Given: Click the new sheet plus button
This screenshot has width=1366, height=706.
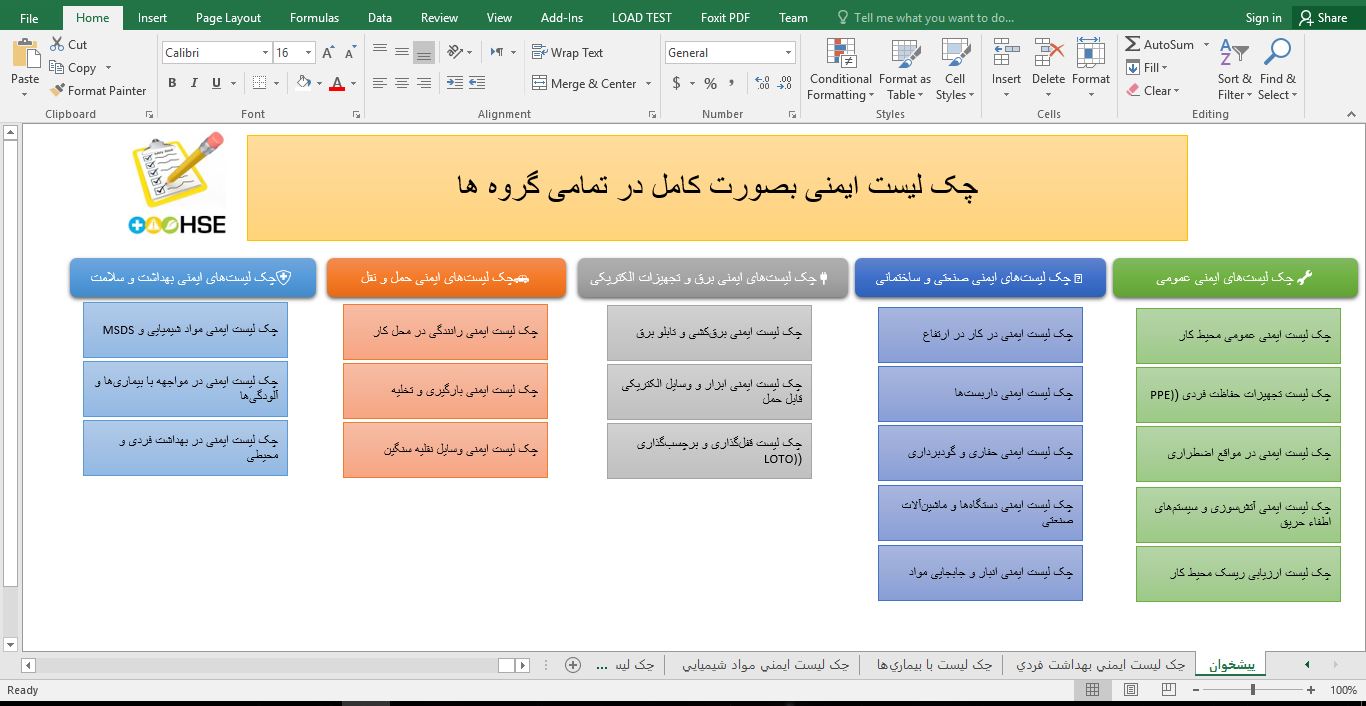Looking at the screenshot, I should (x=573, y=665).
